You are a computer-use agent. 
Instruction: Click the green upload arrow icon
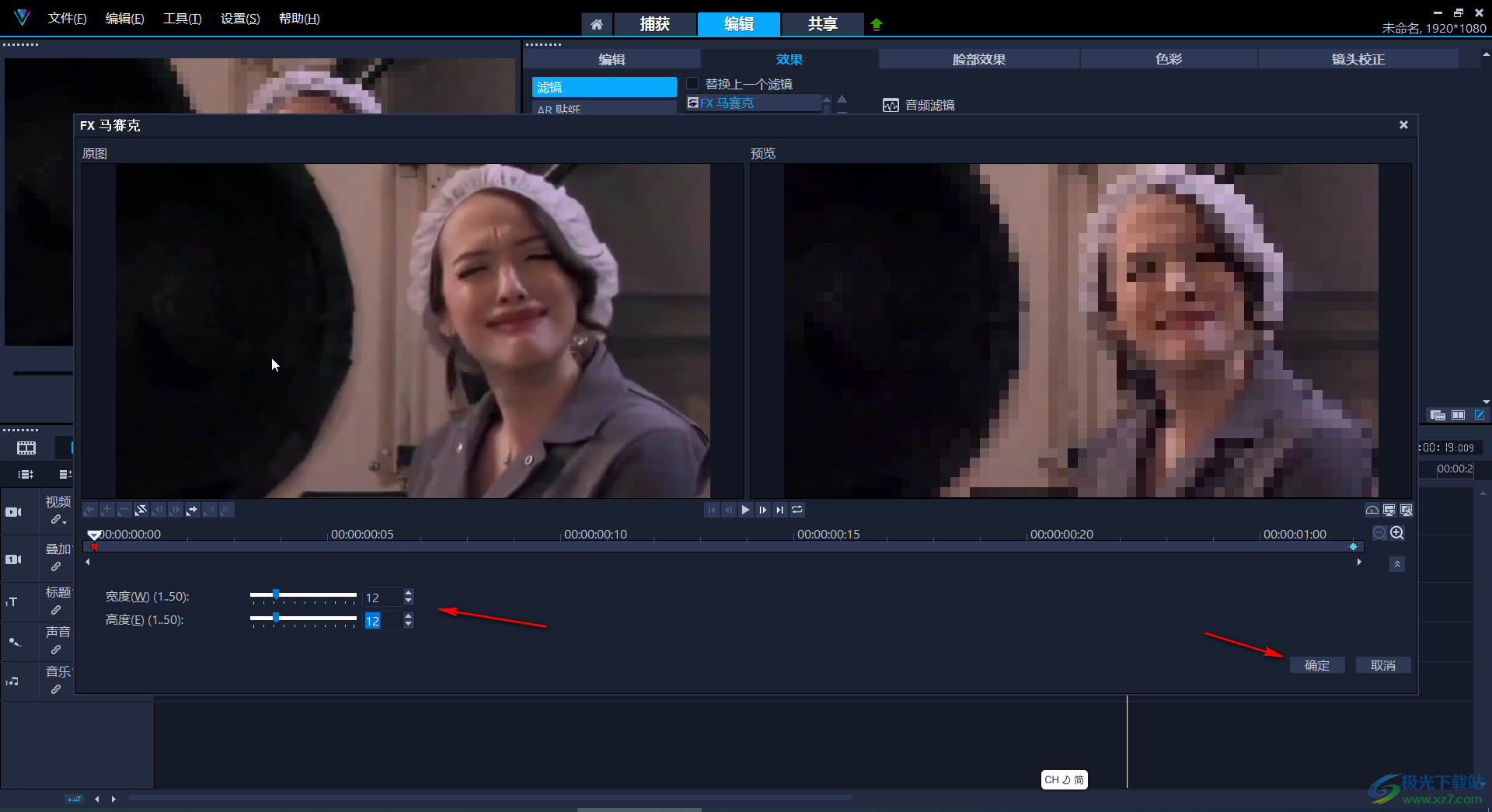(x=877, y=24)
